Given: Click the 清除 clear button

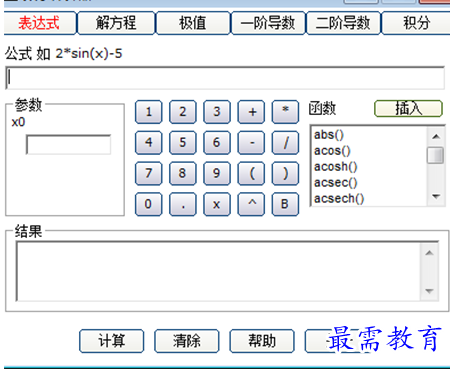Looking at the screenshot, I should (187, 341).
